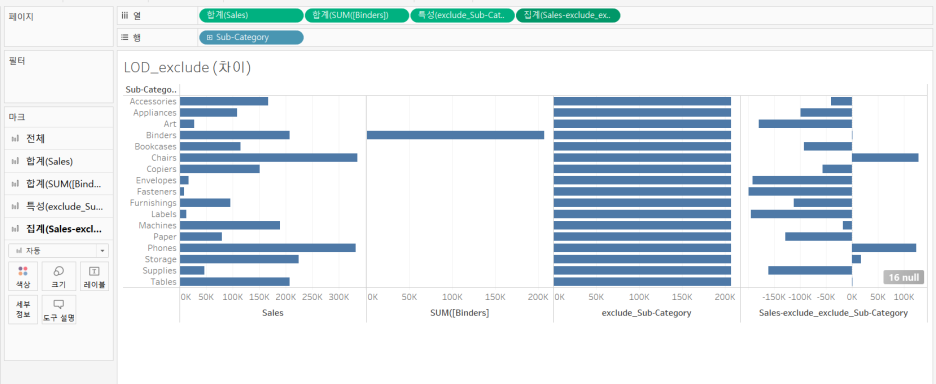Select the Tables row label

(163, 282)
